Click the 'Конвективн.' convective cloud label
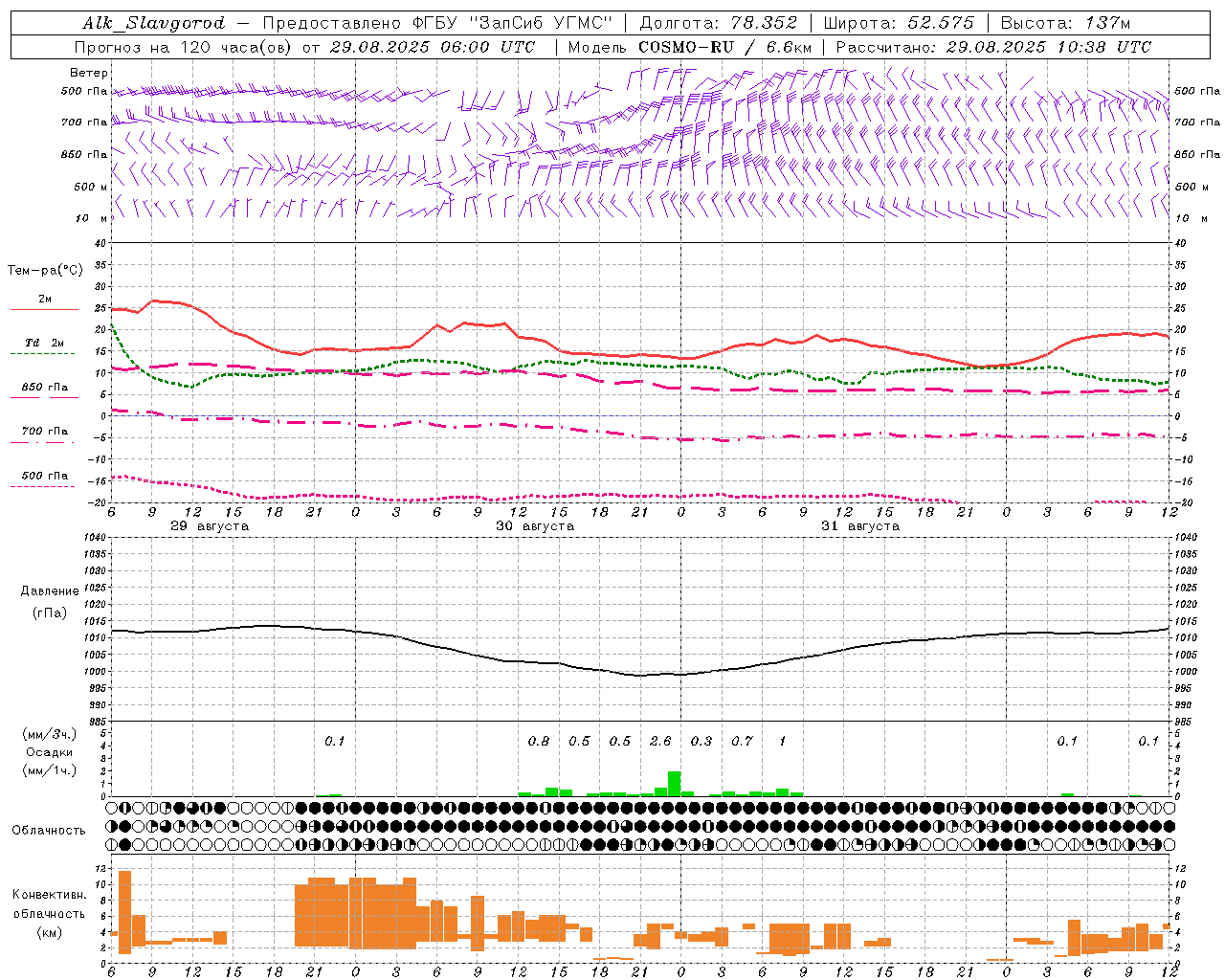The width and height of the screenshot is (1225, 980). 49,895
